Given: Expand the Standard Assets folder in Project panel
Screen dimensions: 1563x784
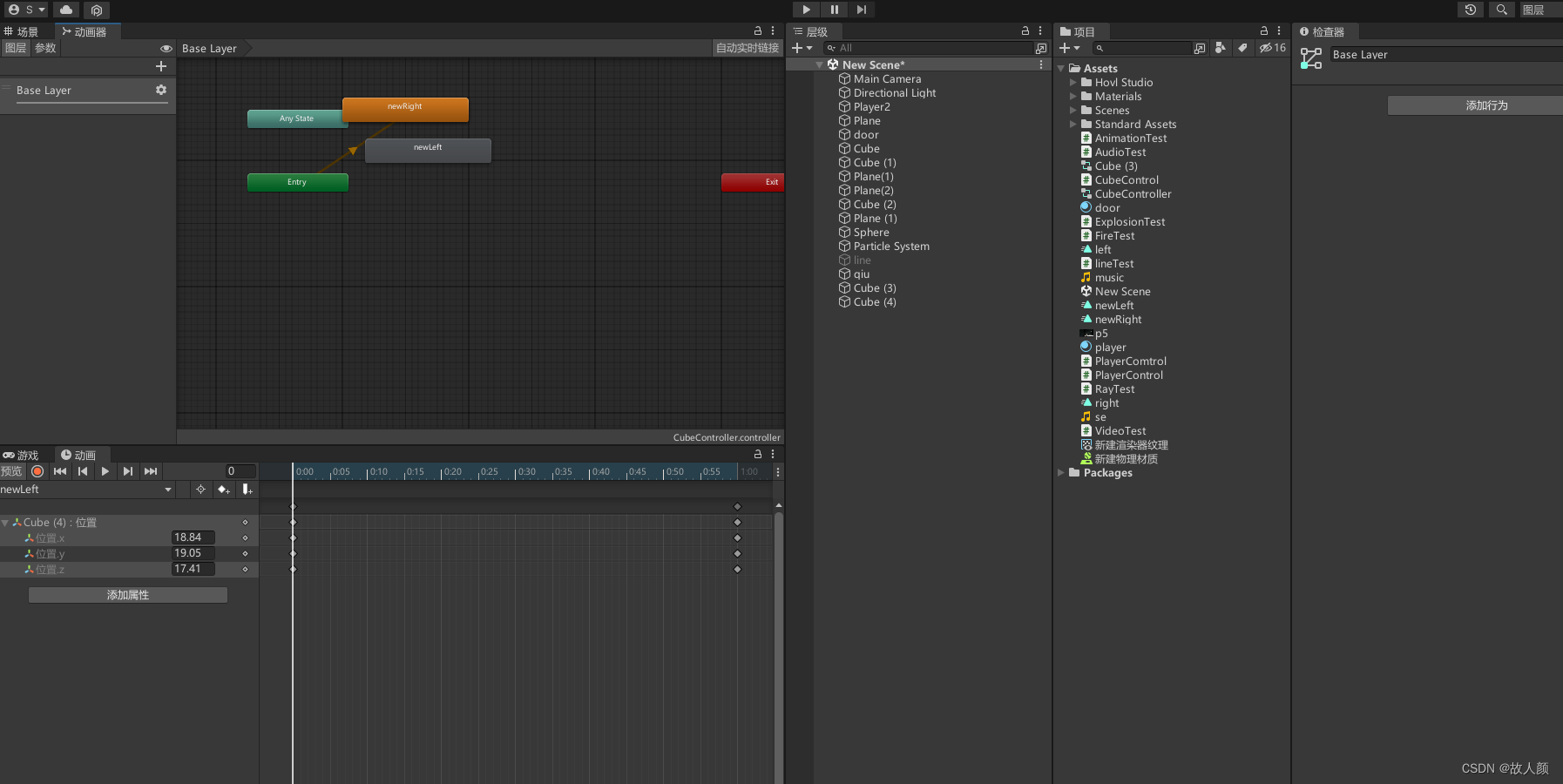Looking at the screenshot, I should point(1073,124).
